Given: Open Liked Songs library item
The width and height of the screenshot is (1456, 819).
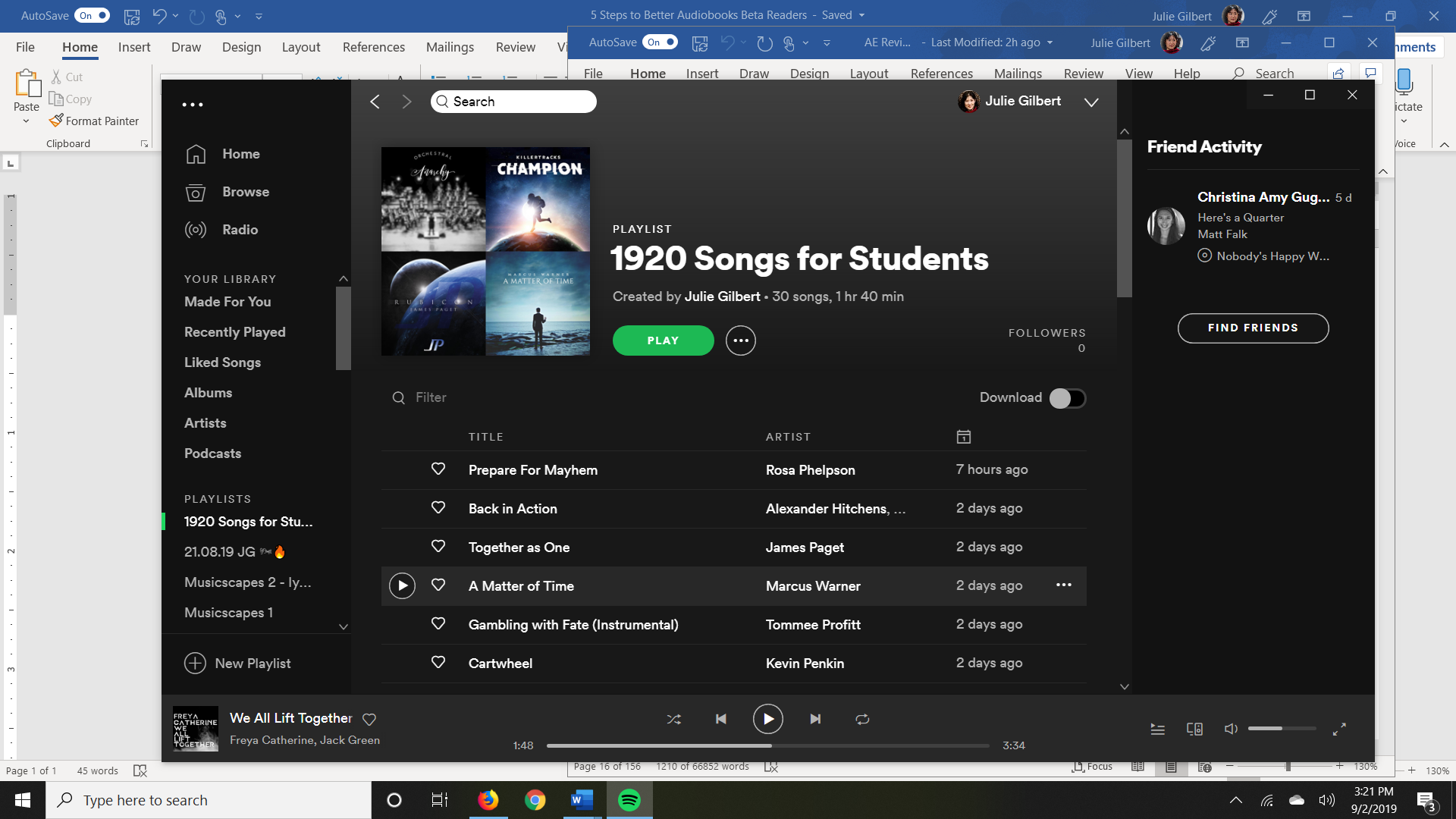Looking at the screenshot, I should tap(222, 362).
